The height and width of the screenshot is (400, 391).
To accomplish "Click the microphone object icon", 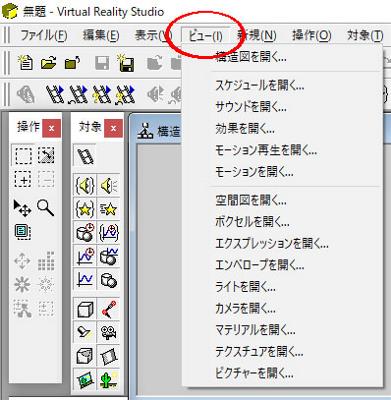I will [x=109, y=309].
